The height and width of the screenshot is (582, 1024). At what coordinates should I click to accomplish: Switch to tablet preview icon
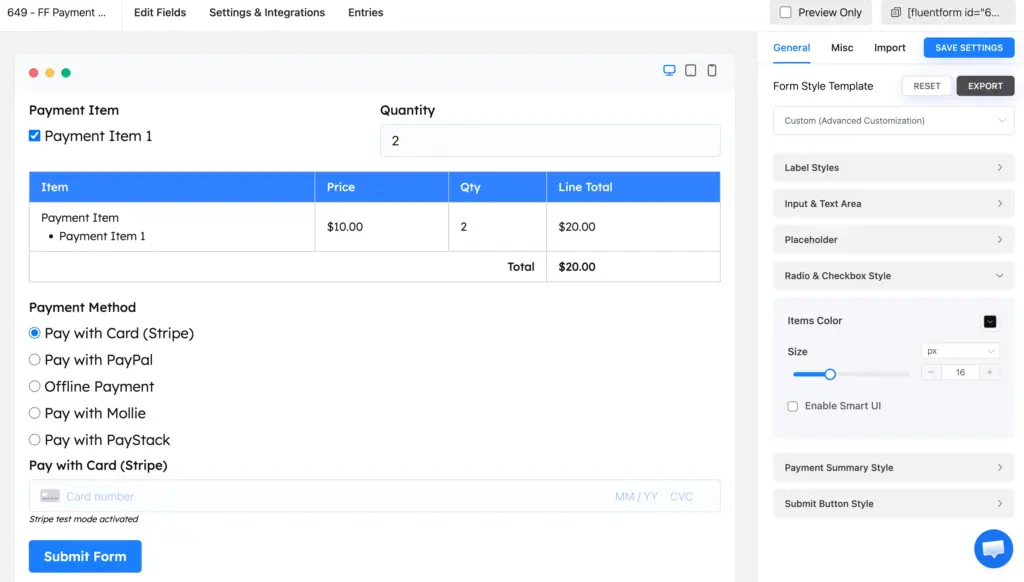coord(690,71)
